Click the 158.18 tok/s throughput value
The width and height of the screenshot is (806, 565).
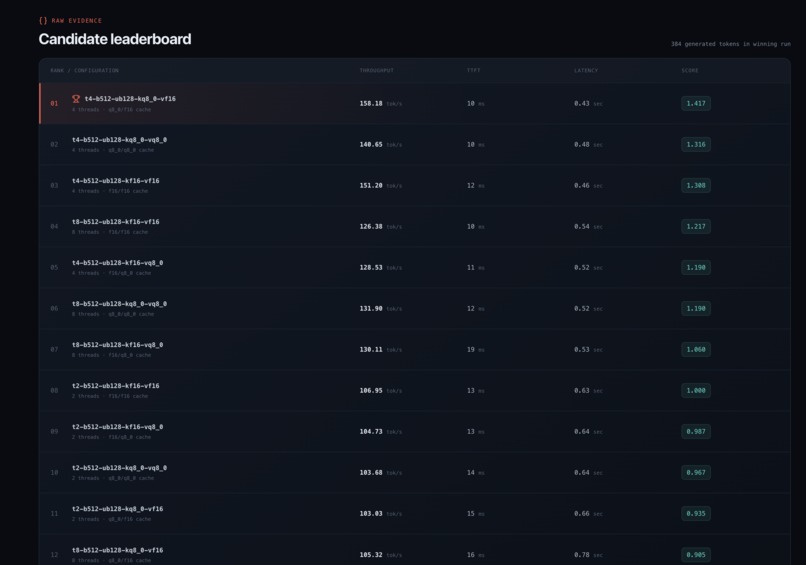381,103
